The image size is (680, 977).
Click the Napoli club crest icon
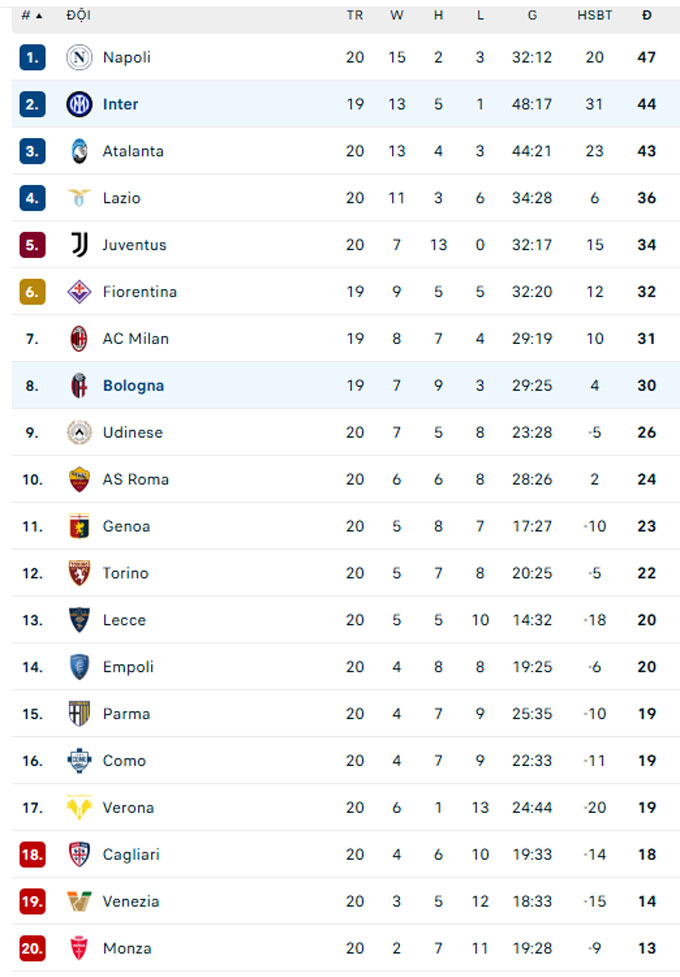pos(79,57)
